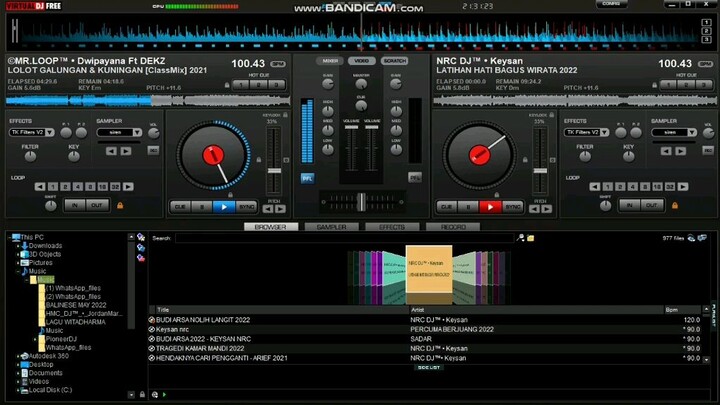The width and height of the screenshot is (720, 405).
Task: Sort the list by Bpm column
Action: [x=683, y=309]
